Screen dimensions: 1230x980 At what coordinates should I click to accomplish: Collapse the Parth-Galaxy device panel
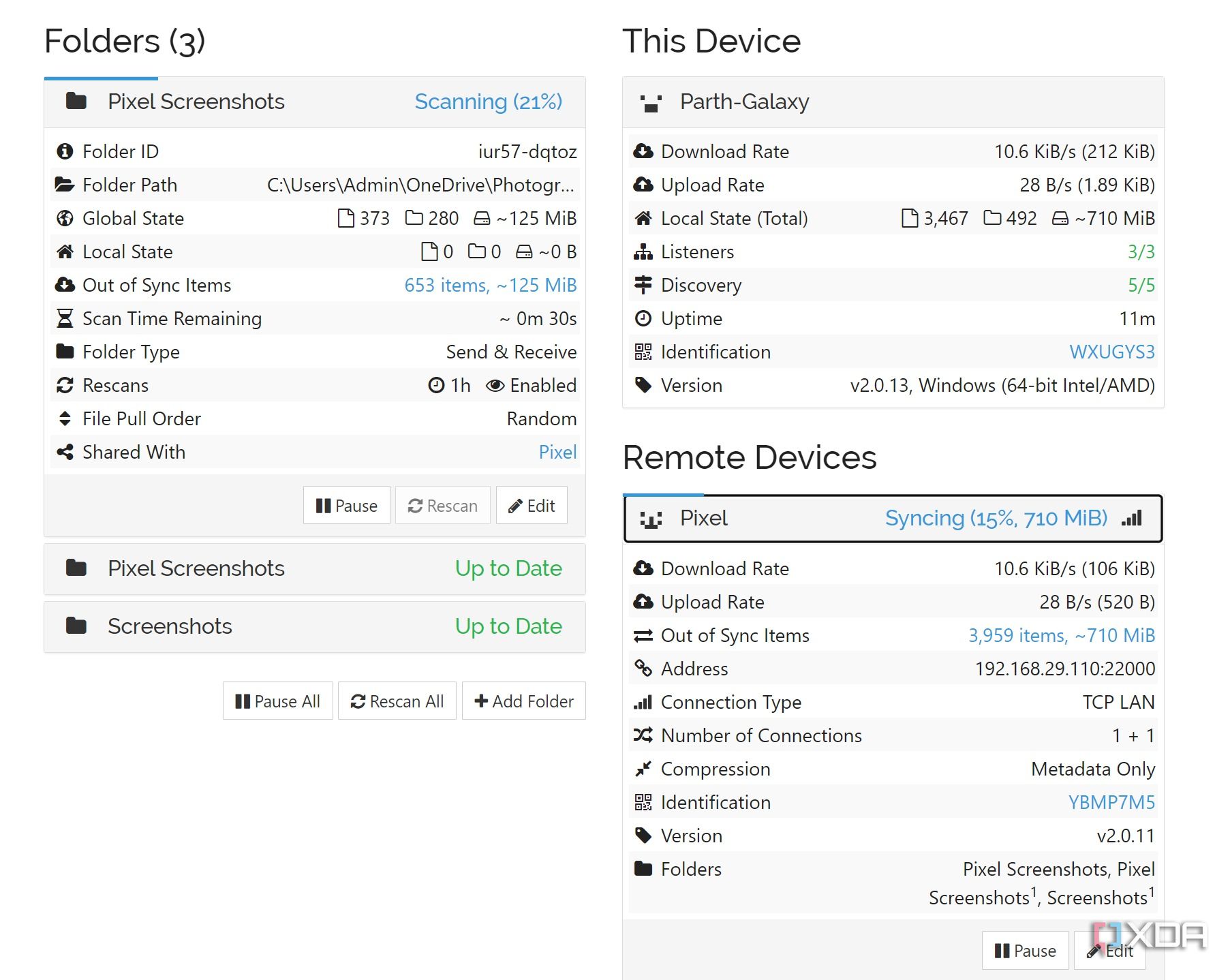(x=893, y=102)
